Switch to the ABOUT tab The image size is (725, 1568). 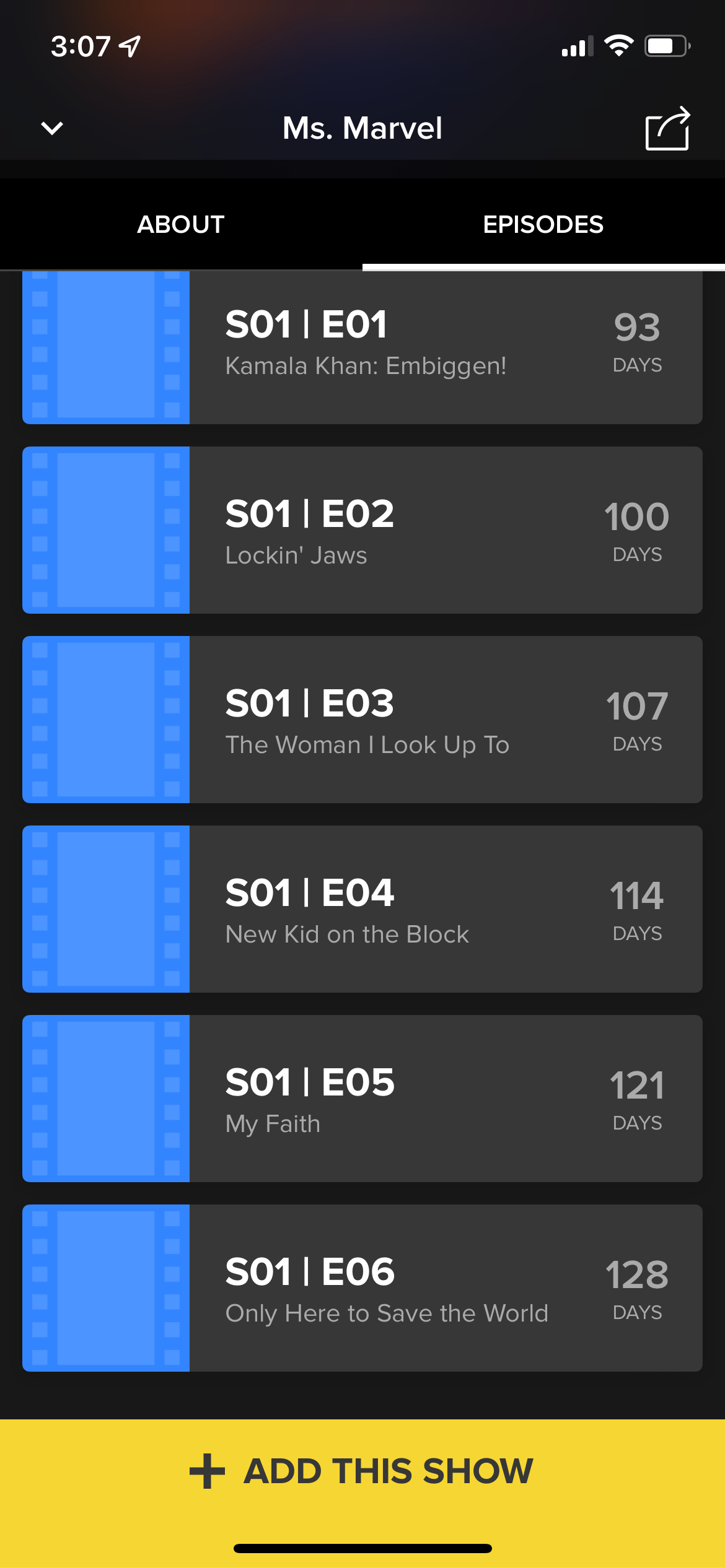point(180,224)
